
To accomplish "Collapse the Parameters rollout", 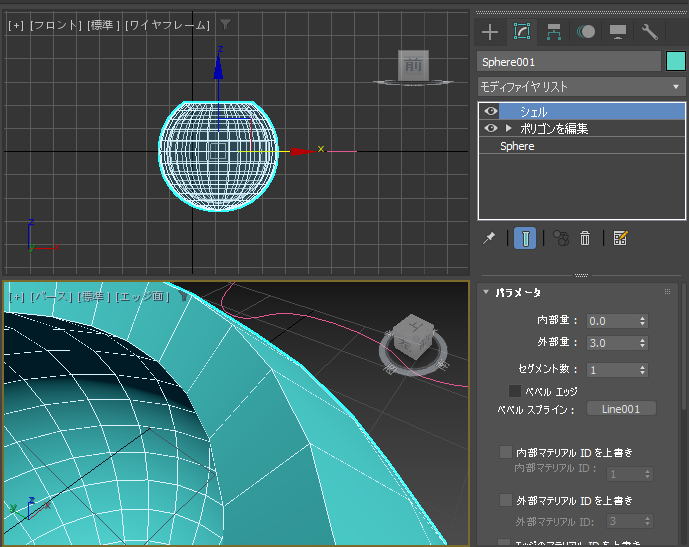I will click(486, 292).
